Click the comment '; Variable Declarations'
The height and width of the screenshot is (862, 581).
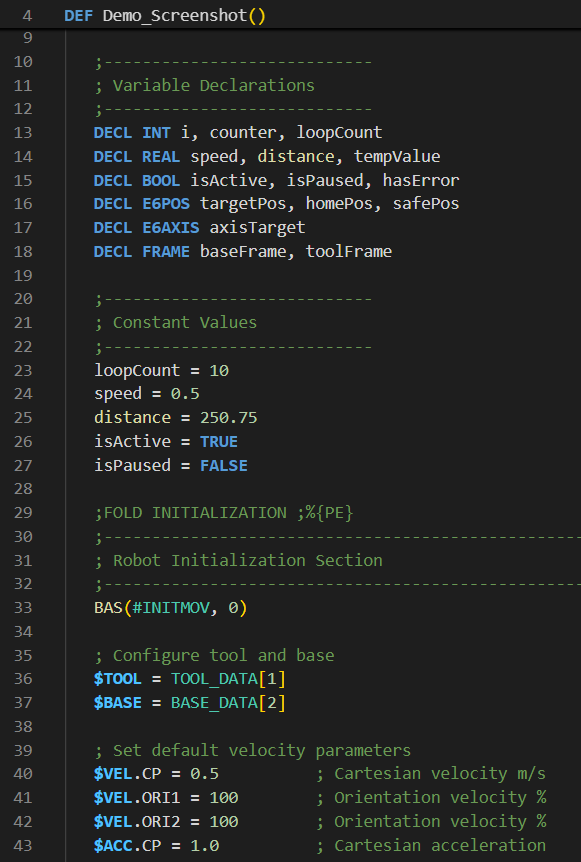(204, 85)
